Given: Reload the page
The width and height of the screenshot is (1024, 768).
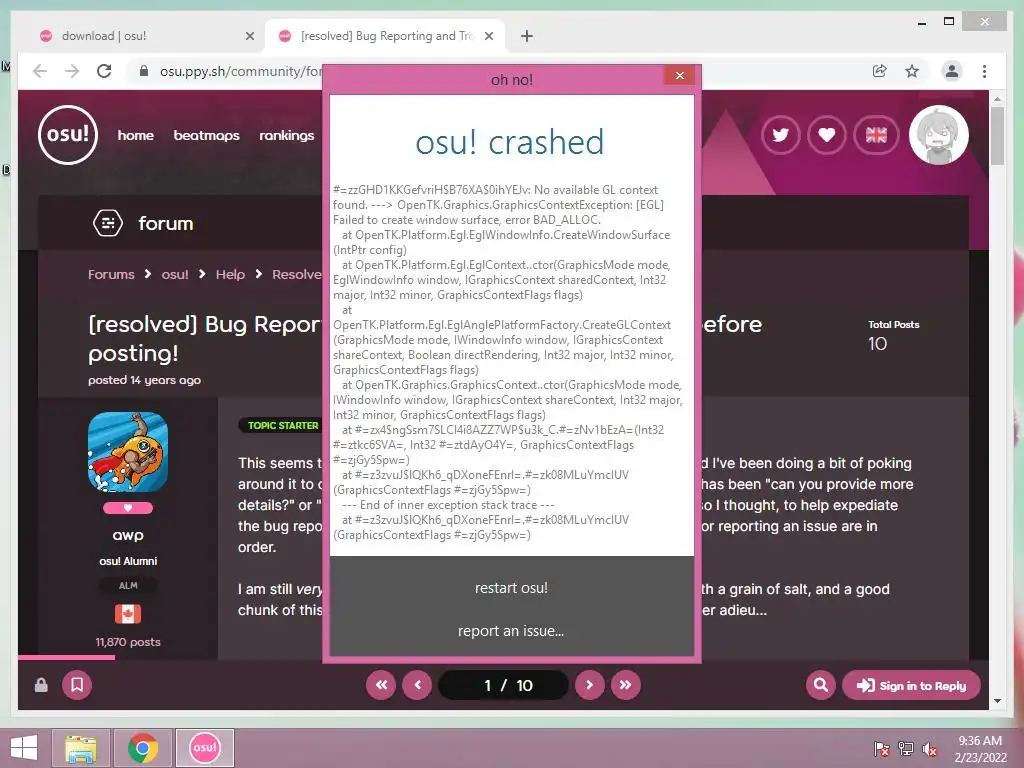Looking at the screenshot, I should coord(104,71).
